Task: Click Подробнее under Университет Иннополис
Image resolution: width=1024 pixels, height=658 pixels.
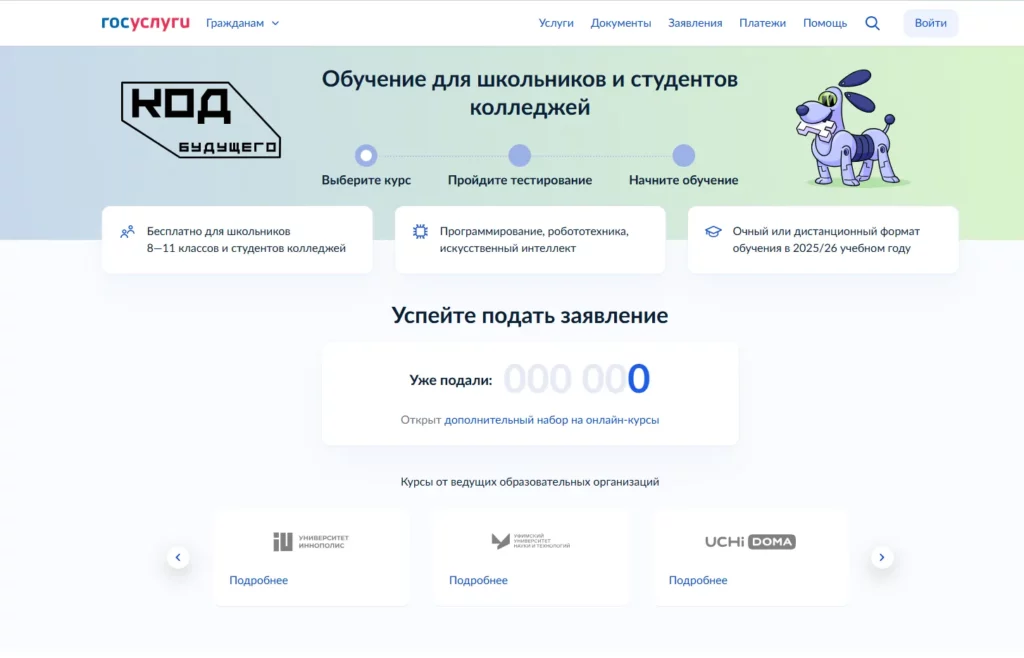Action: 260,580
